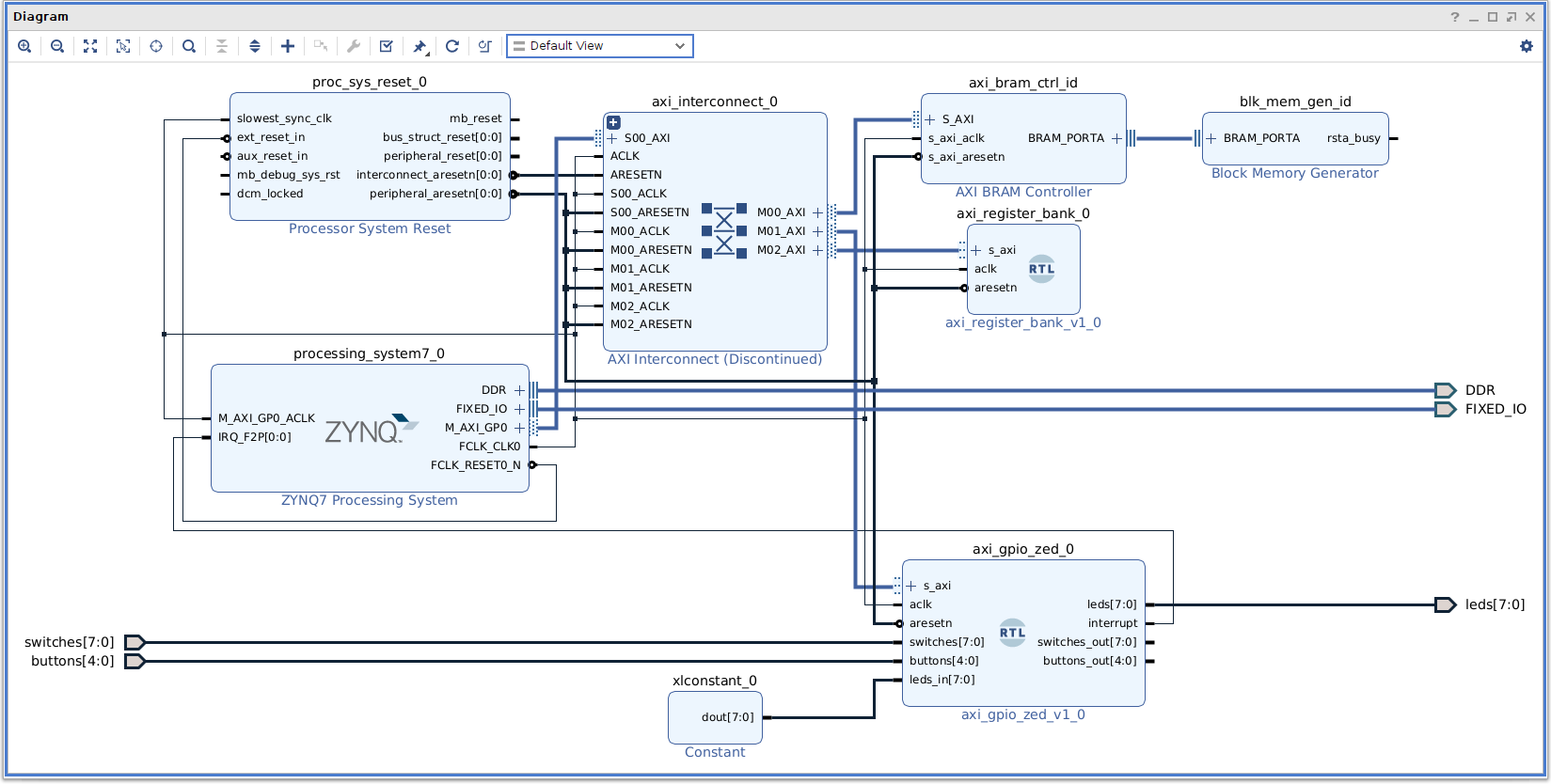
Task: Click the Validate Design checkmark icon
Action: tap(386, 46)
